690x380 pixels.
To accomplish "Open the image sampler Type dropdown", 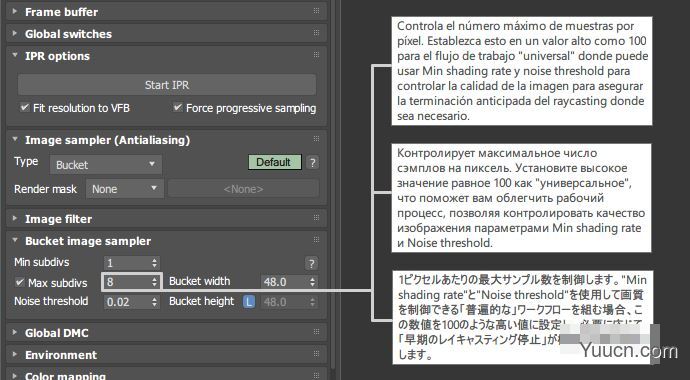I will tap(106, 165).
